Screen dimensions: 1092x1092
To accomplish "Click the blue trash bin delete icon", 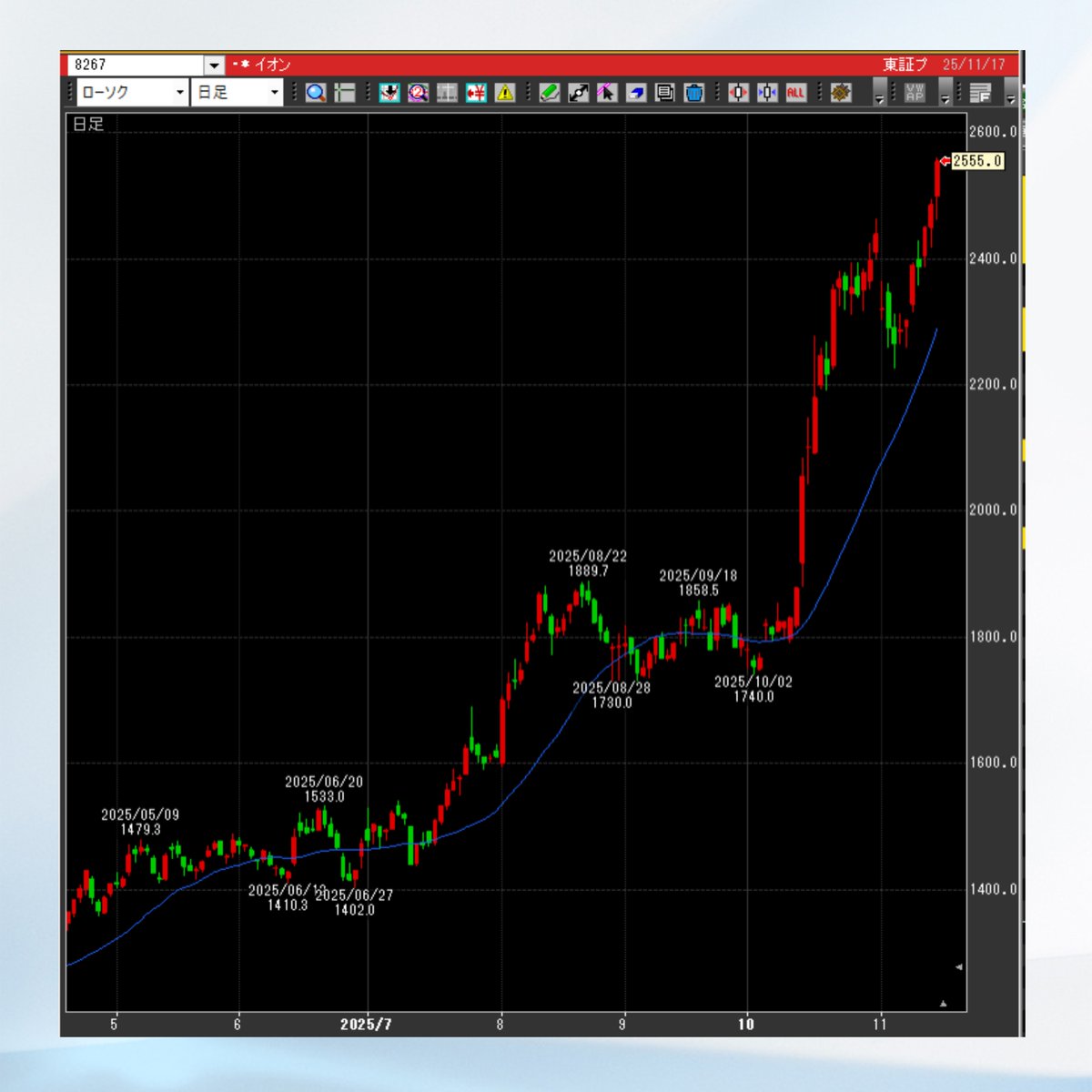I will pyautogui.click(x=694, y=92).
